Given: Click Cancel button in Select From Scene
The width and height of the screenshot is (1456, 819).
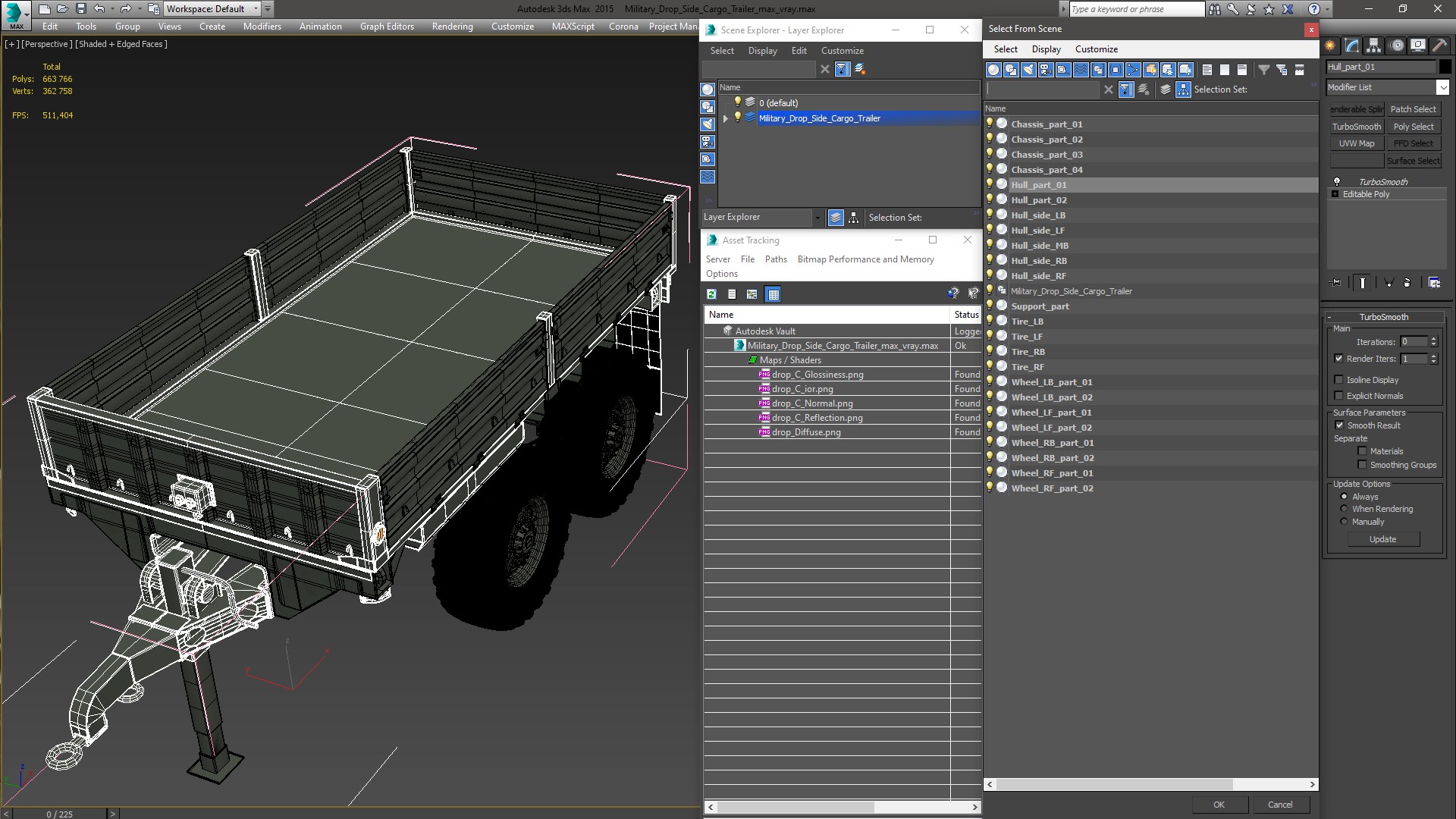Looking at the screenshot, I should point(1280,805).
